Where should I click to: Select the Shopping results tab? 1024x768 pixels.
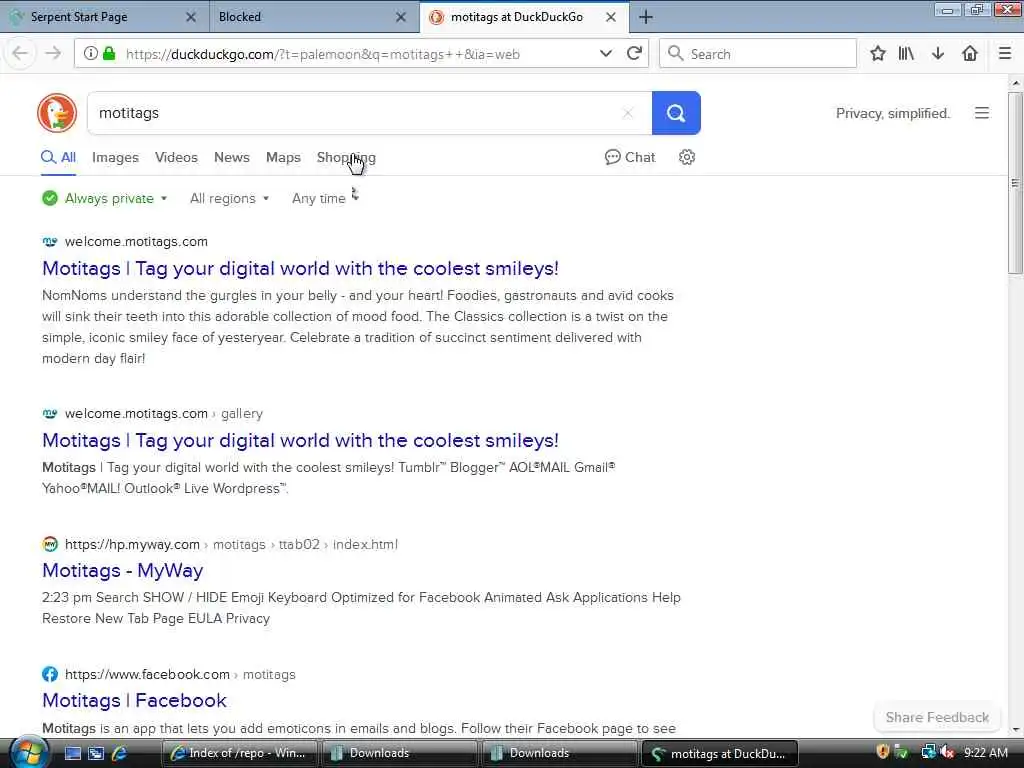point(346,157)
